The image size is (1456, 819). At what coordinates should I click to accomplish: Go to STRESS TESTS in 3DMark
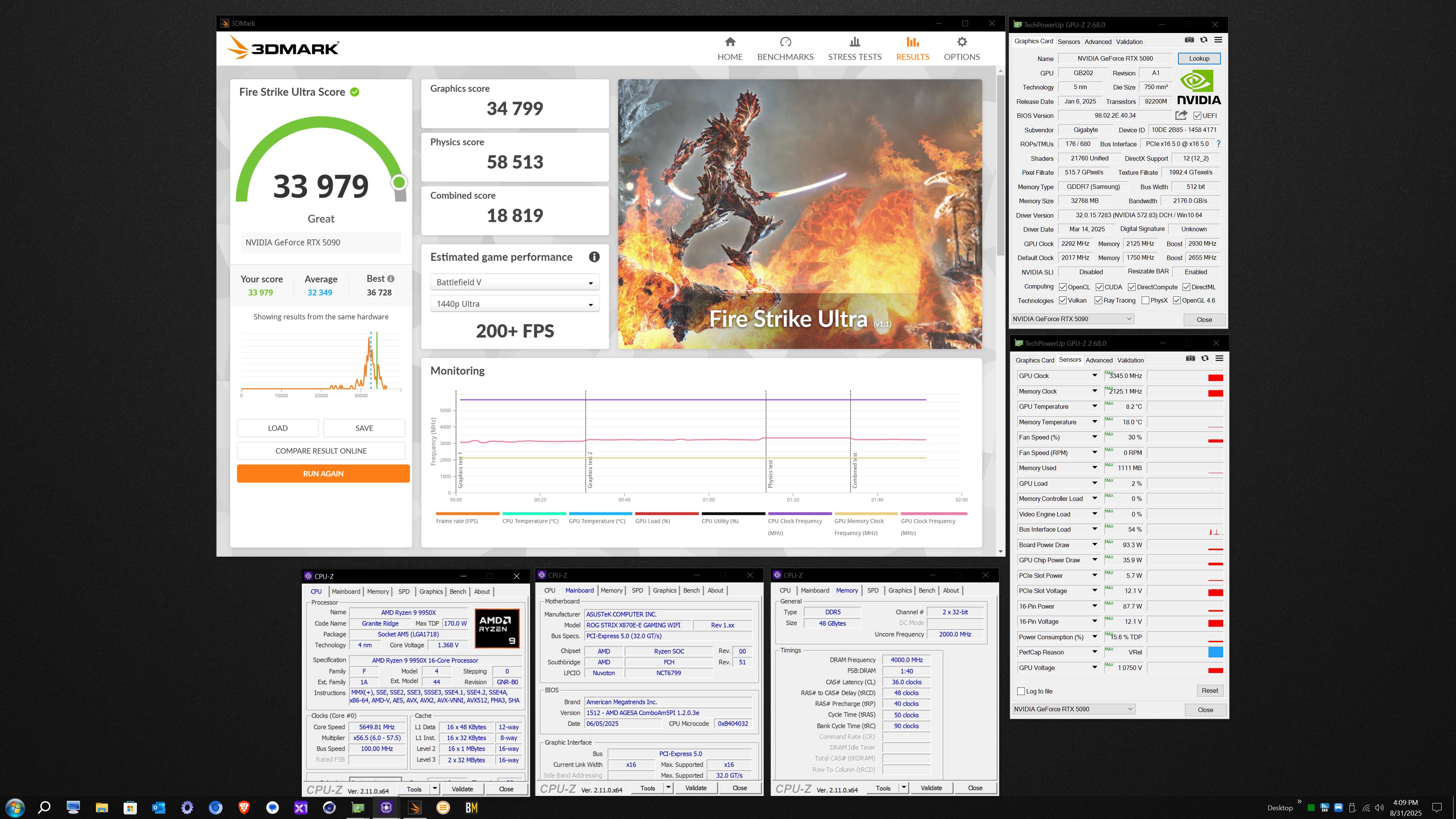point(855,49)
